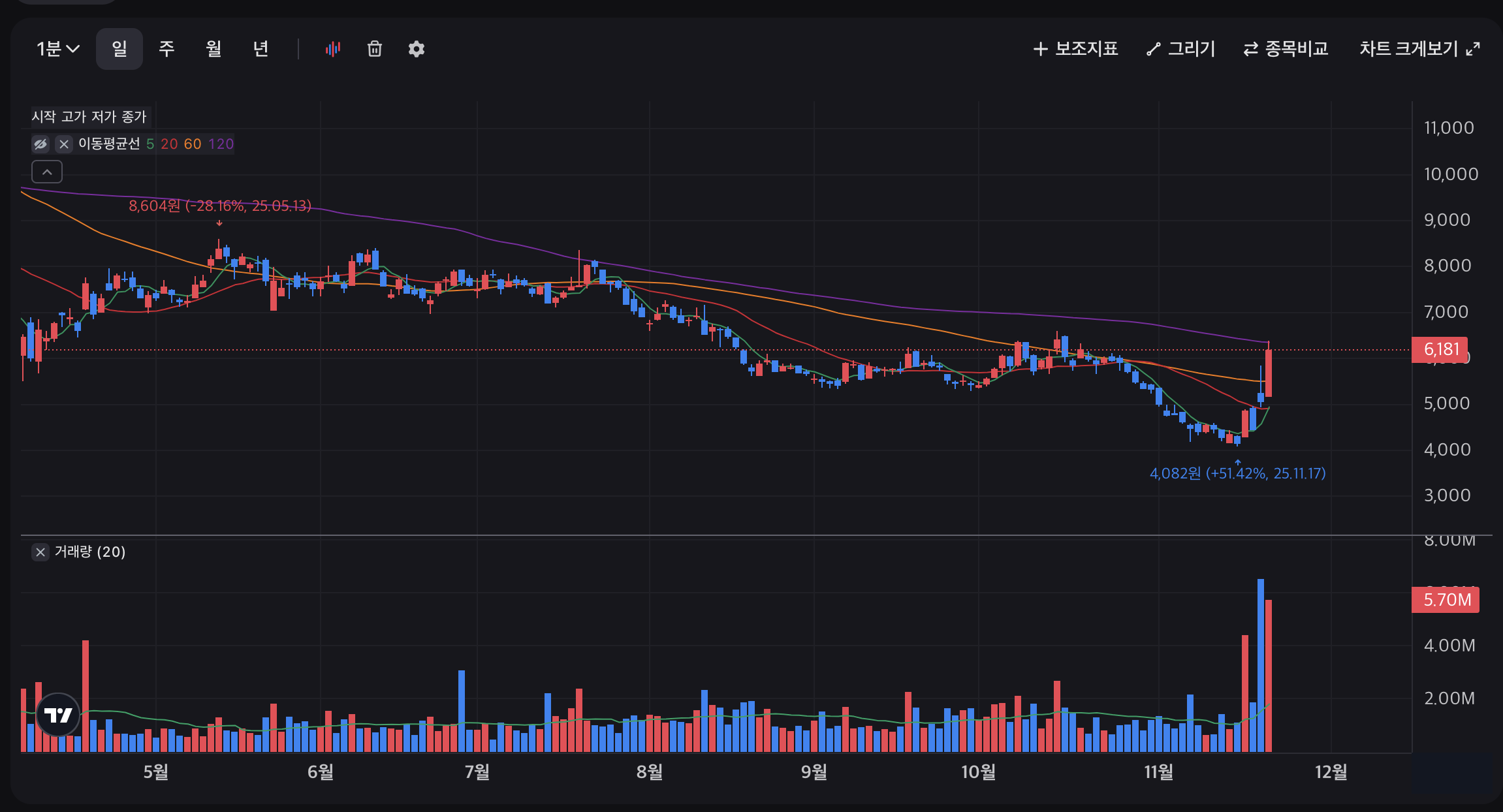The width and height of the screenshot is (1503, 812).
Task: Click the TradingView logo badge
Action: [58, 715]
